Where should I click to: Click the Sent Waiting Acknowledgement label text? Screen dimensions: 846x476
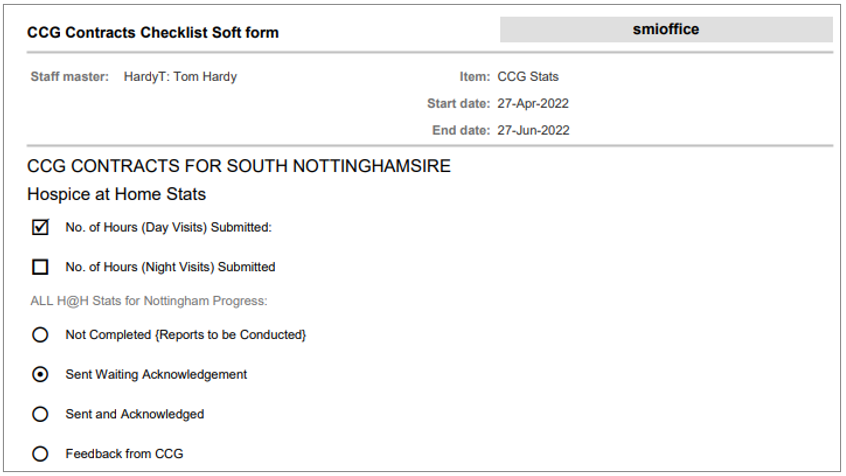(156, 374)
